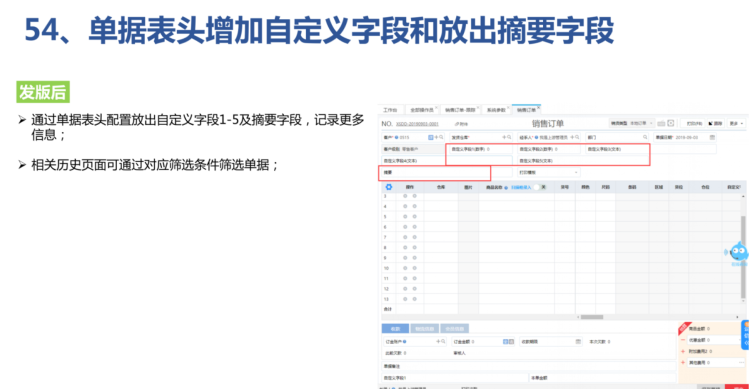The image size is (750, 389).
Task: Click the blue icon in 订金金额 field
Action: 506,342
